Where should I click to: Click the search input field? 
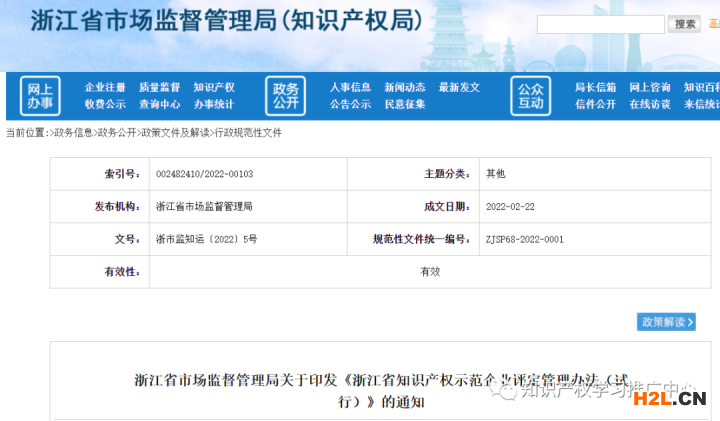[x=600, y=24]
